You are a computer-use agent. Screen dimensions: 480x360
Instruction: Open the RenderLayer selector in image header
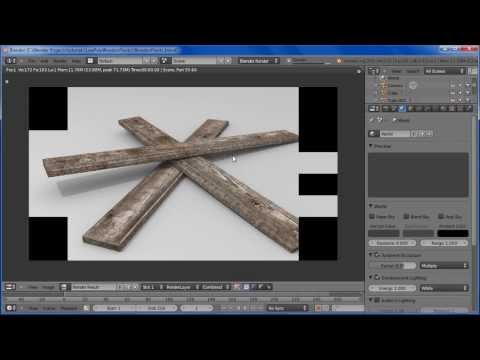180,287
